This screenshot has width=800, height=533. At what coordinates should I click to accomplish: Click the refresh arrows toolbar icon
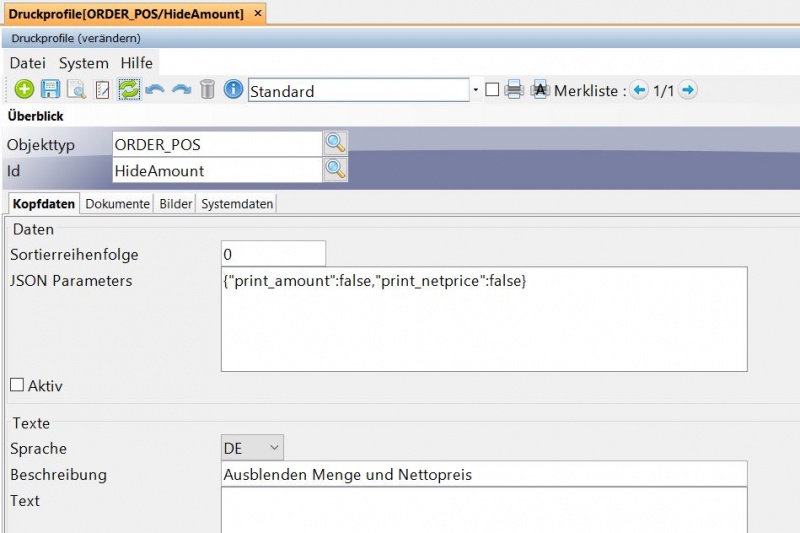point(128,90)
